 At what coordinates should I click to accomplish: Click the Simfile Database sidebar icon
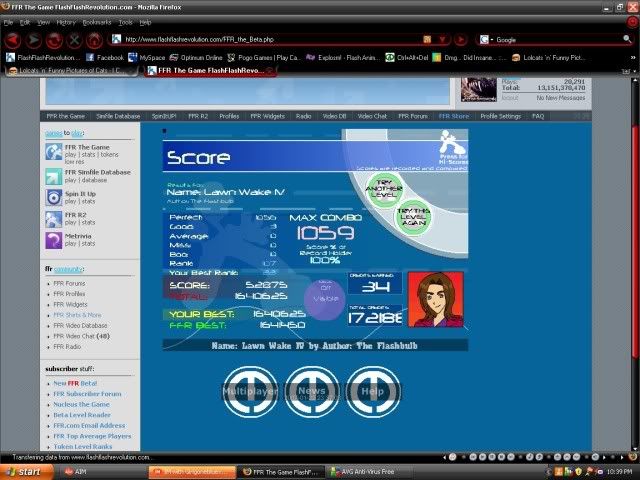click(53, 175)
